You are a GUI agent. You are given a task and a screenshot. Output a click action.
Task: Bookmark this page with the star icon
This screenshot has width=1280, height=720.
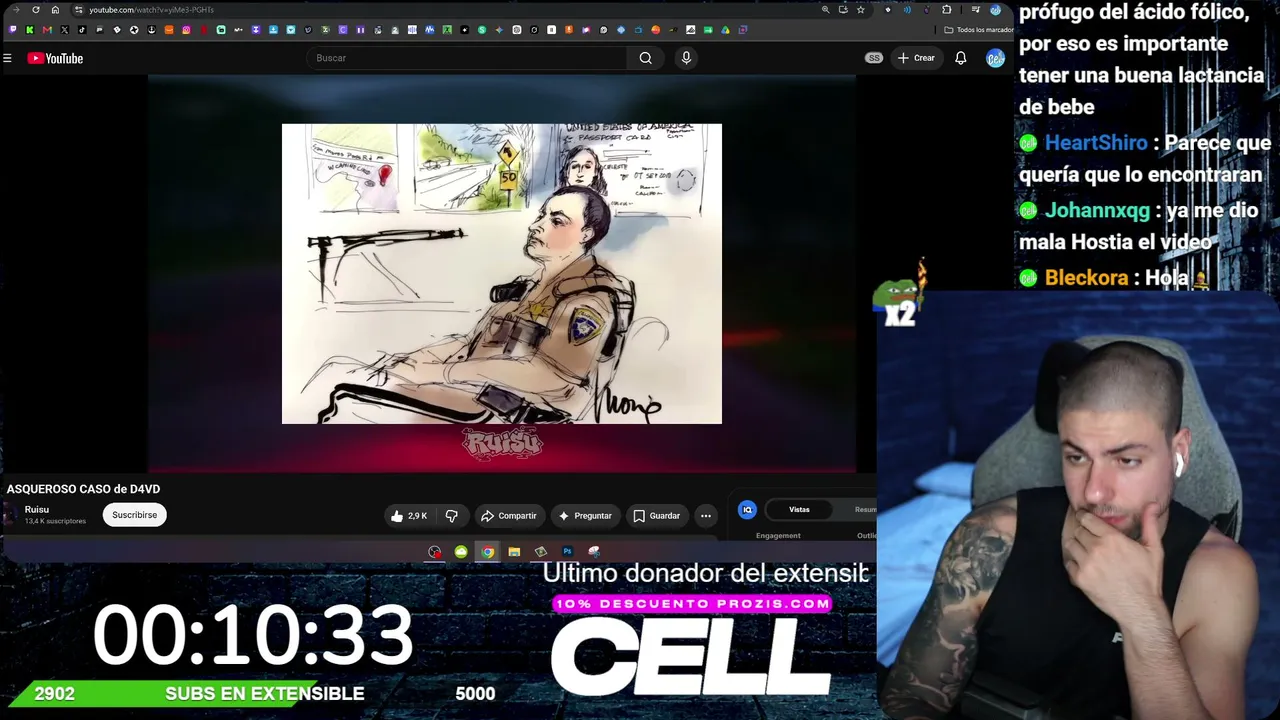pyautogui.click(x=860, y=10)
